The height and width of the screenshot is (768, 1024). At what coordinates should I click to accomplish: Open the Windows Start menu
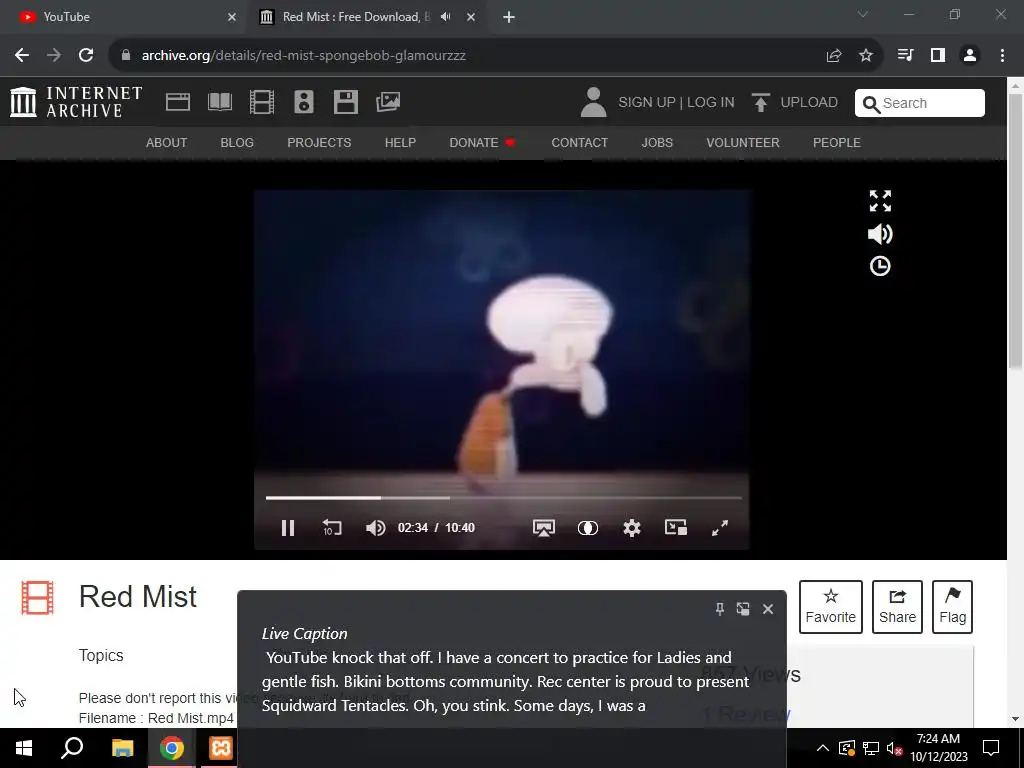24,748
